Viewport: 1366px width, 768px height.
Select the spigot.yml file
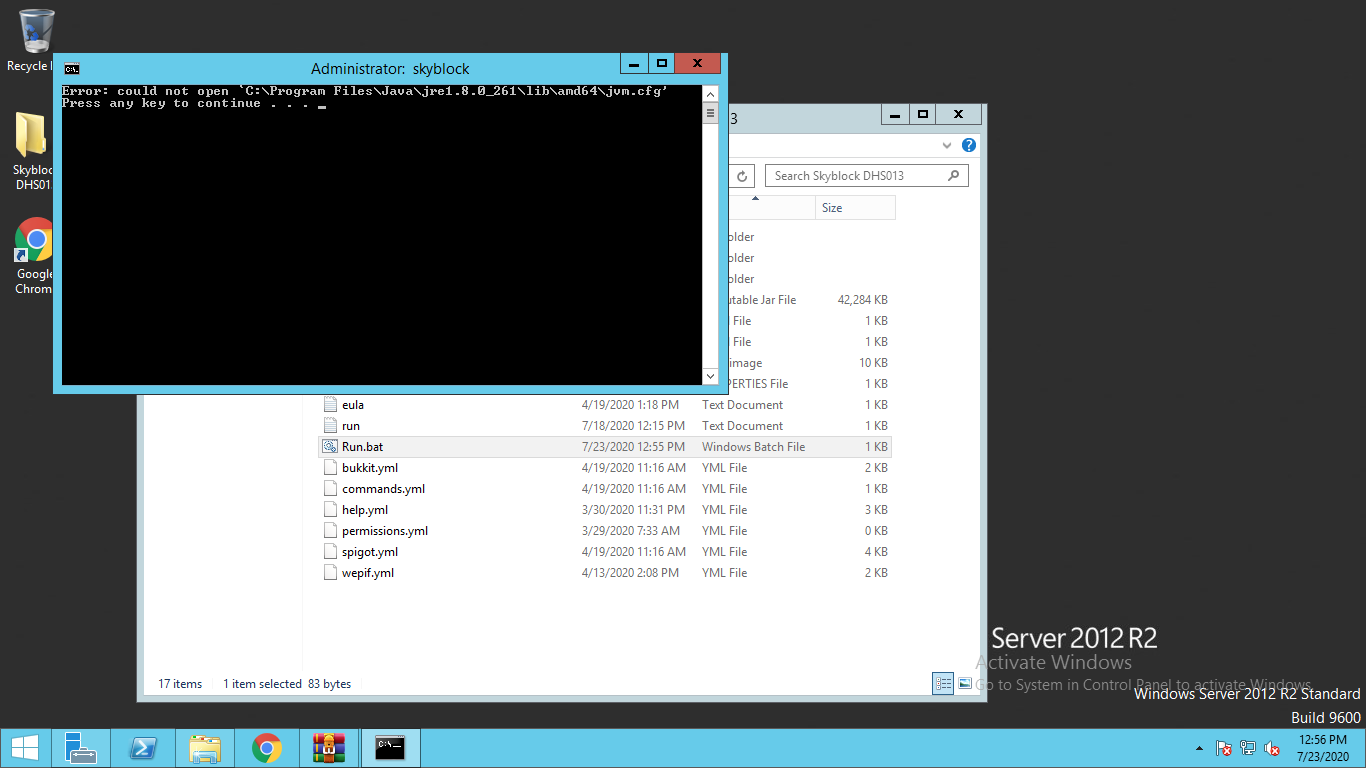click(369, 552)
